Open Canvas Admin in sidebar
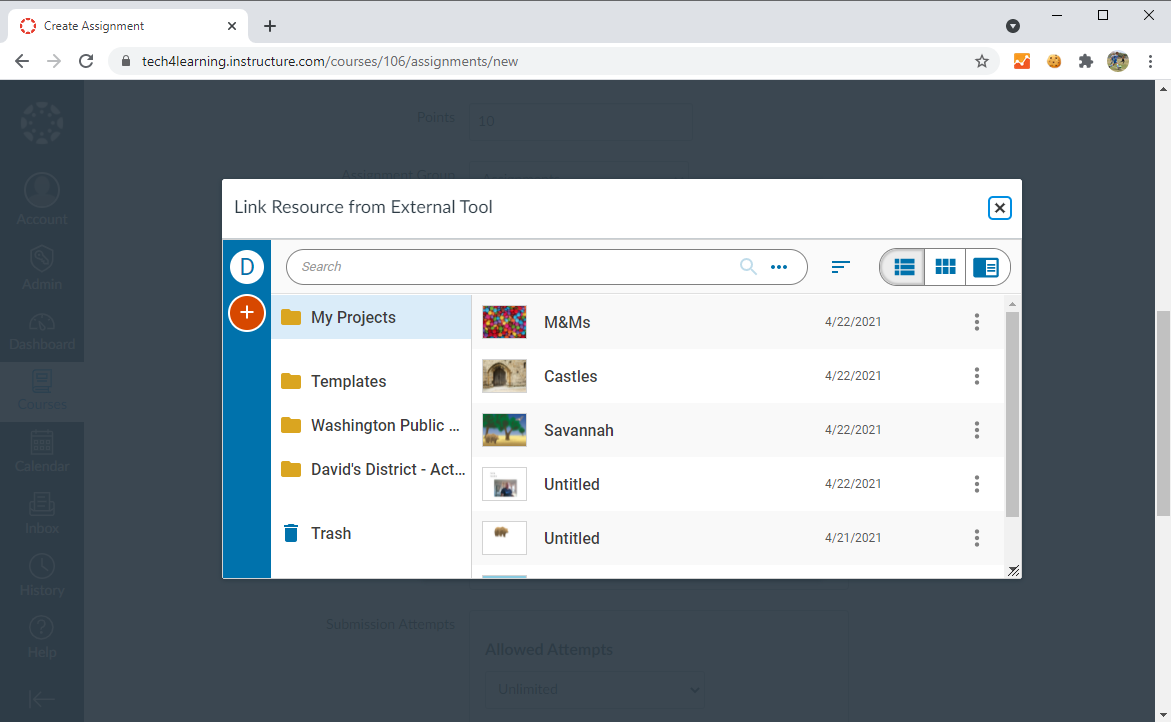The width and height of the screenshot is (1171, 722). [x=42, y=268]
